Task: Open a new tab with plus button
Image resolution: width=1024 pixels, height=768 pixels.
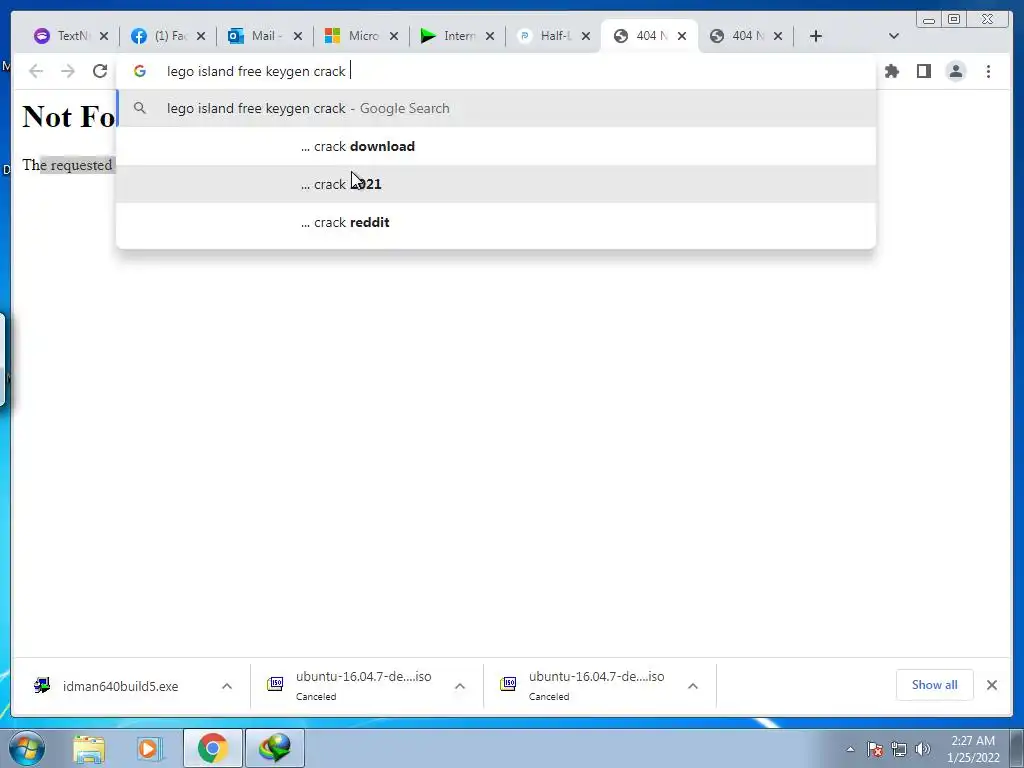Action: (x=816, y=37)
